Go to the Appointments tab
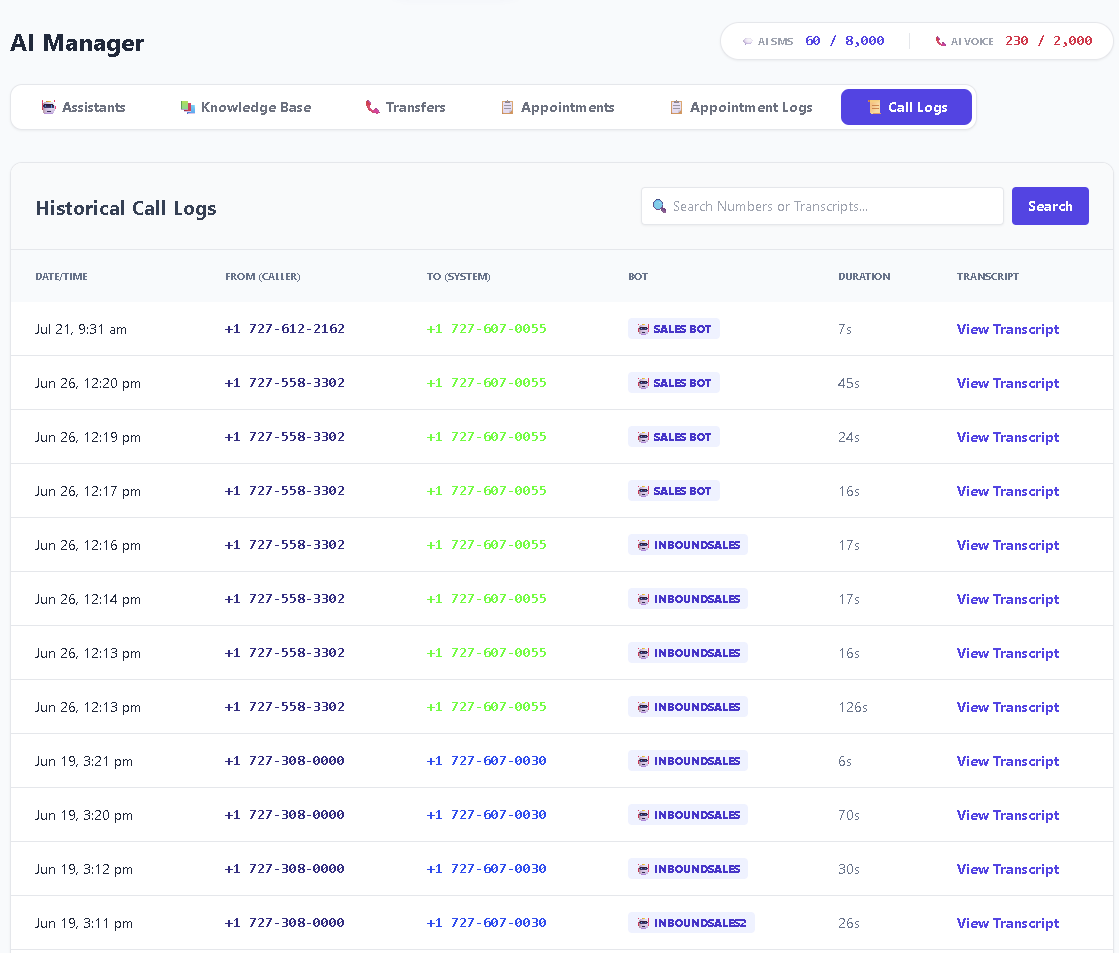Image resolution: width=1119 pixels, height=953 pixels. click(x=557, y=107)
